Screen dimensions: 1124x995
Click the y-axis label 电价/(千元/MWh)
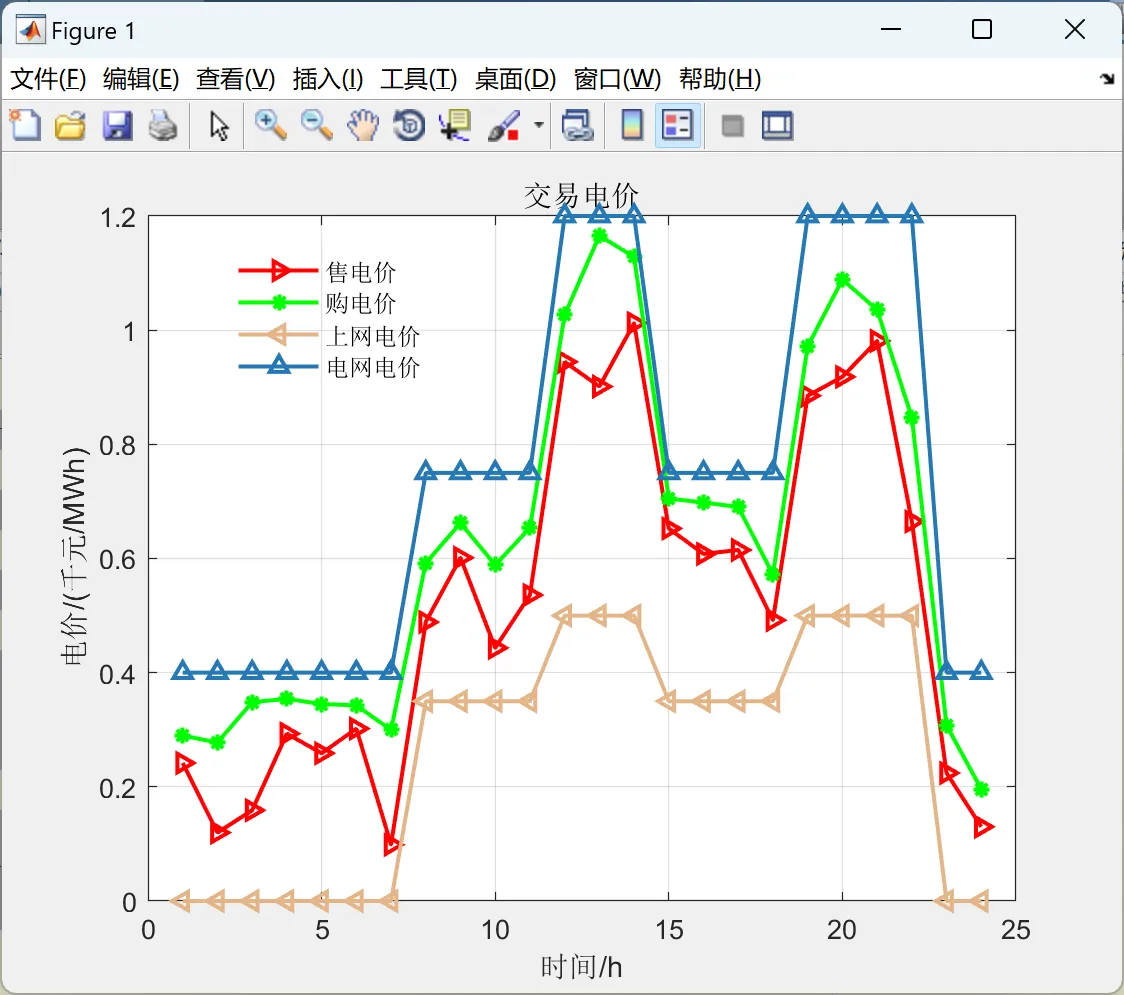(74, 556)
